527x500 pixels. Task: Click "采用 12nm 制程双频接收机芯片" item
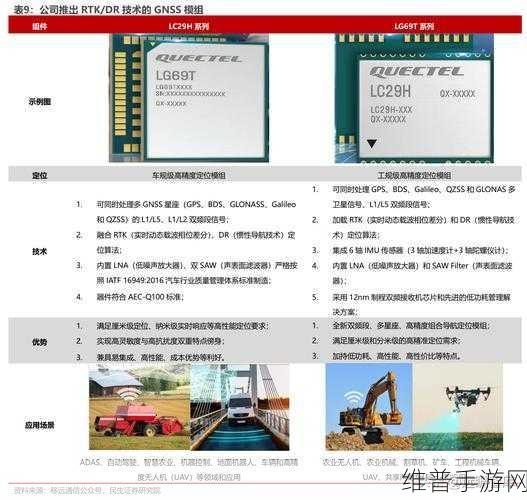click(422, 304)
